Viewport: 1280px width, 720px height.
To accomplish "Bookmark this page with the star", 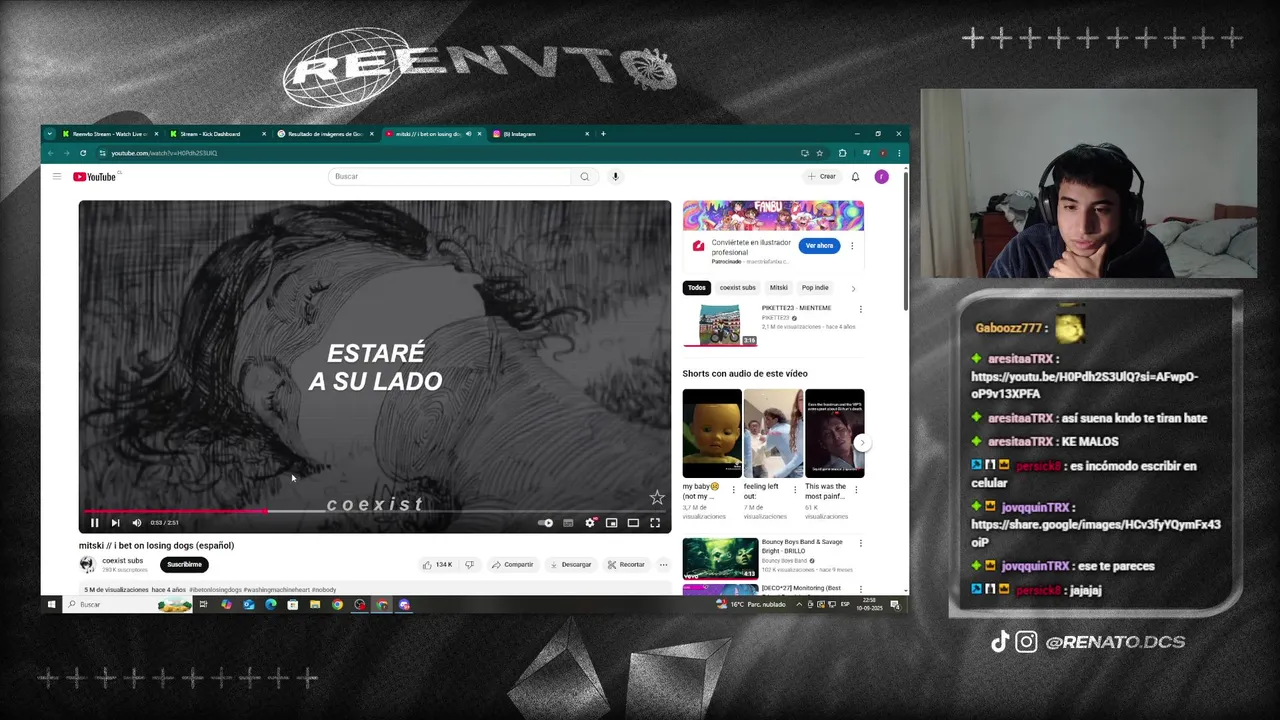I will (x=819, y=153).
